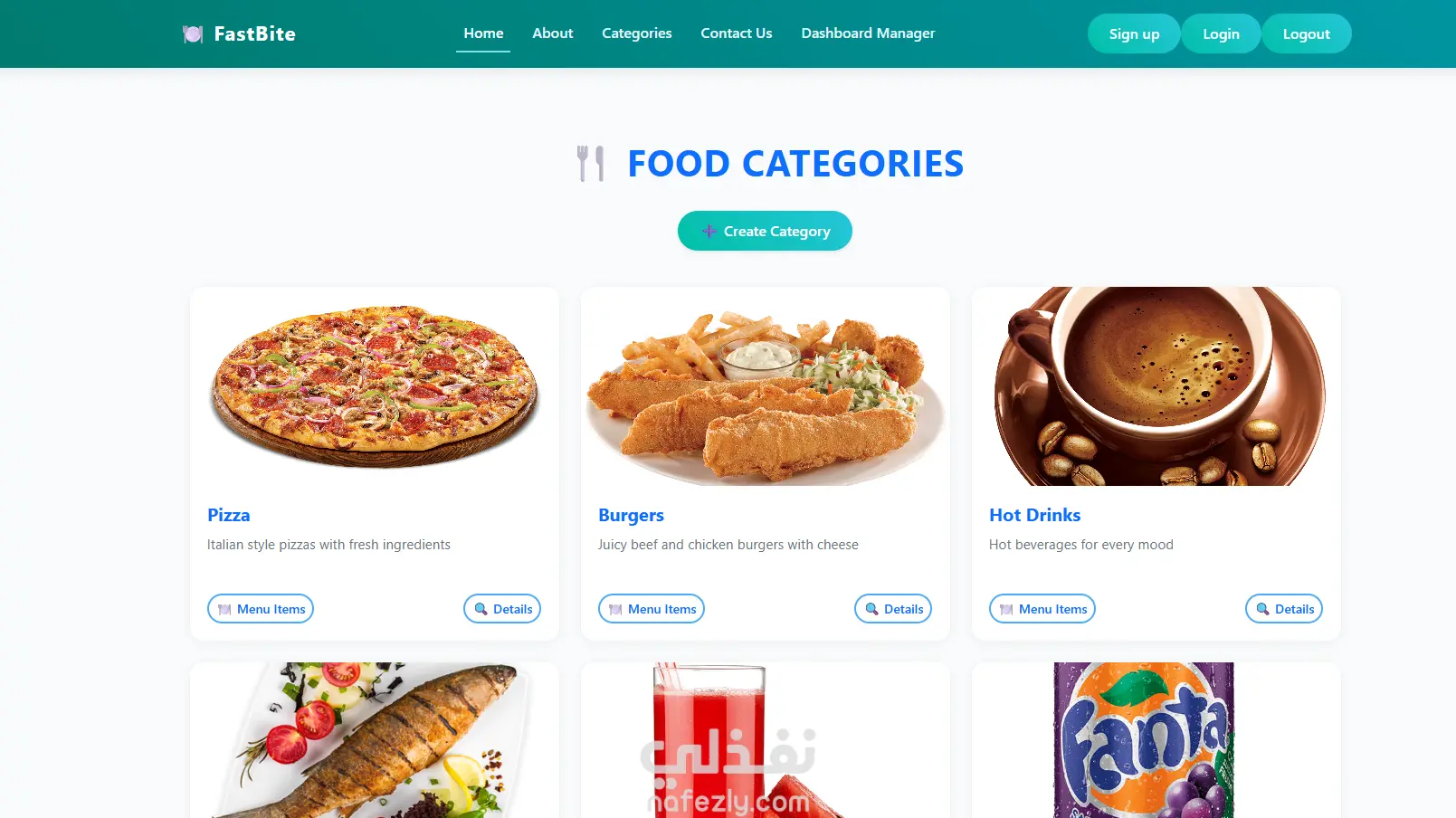Viewport: 1456px width, 818px height.
Task: Click the pizza image thumbnail
Action: [375, 386]
